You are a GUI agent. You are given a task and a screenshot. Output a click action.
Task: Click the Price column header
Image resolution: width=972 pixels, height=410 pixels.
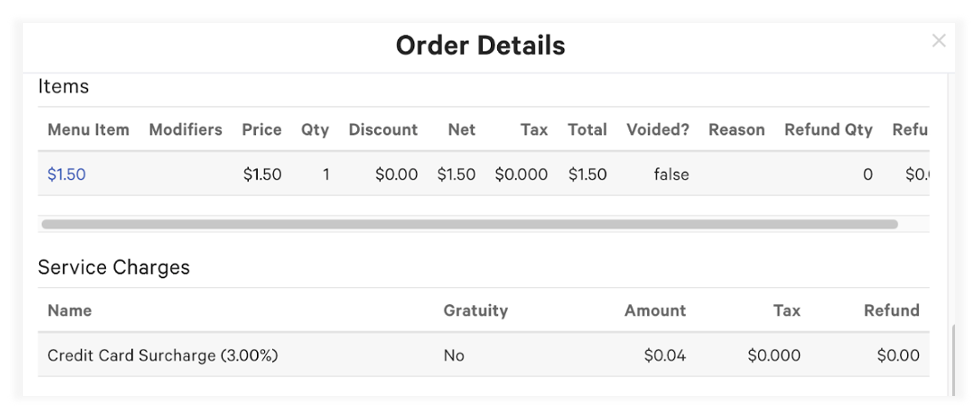[261, 129]
